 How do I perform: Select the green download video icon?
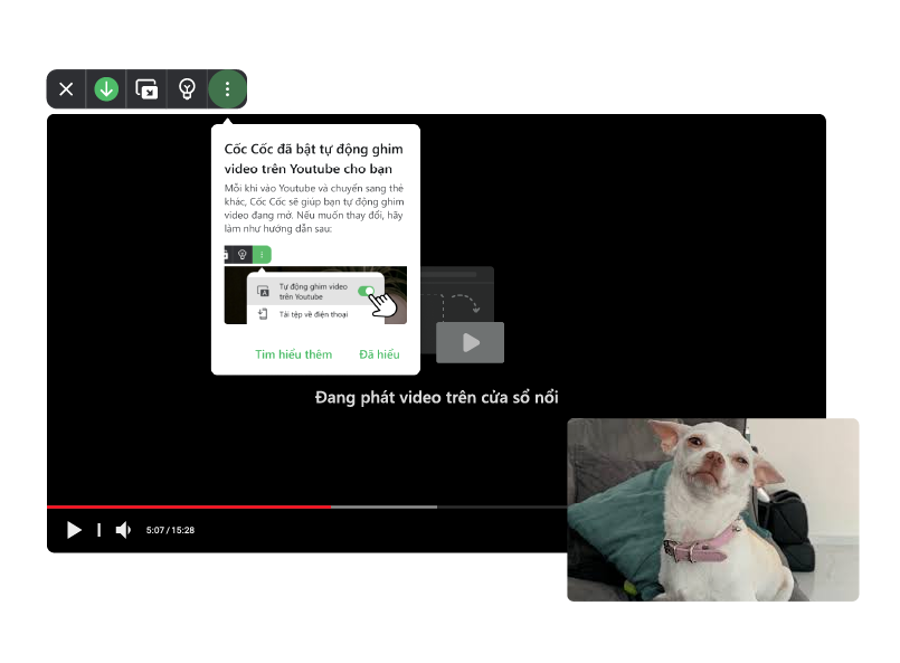[106, 88]
